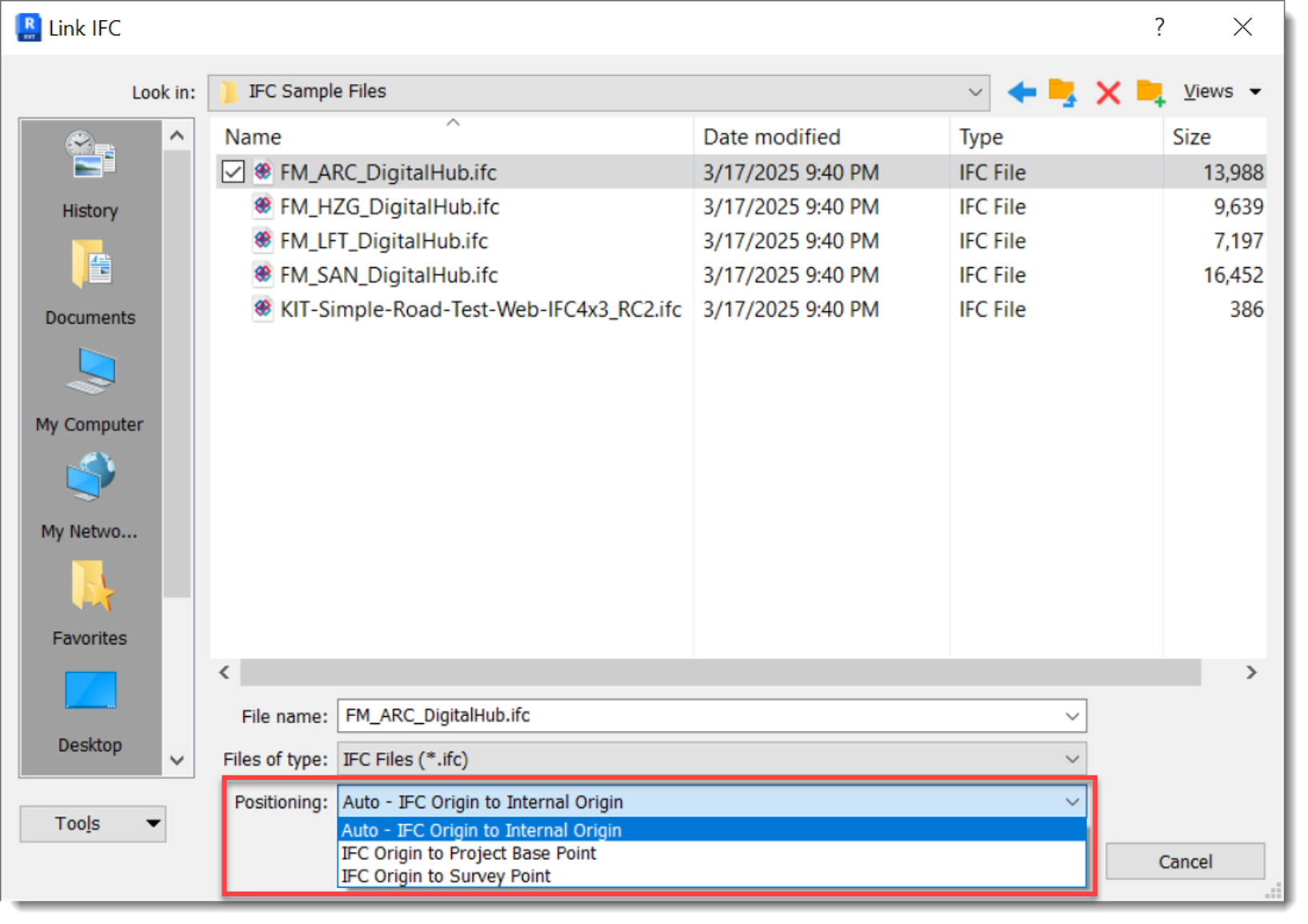
Task: Click down arrow of the places sidebar scrollbar
Action: tap(178, 760)
